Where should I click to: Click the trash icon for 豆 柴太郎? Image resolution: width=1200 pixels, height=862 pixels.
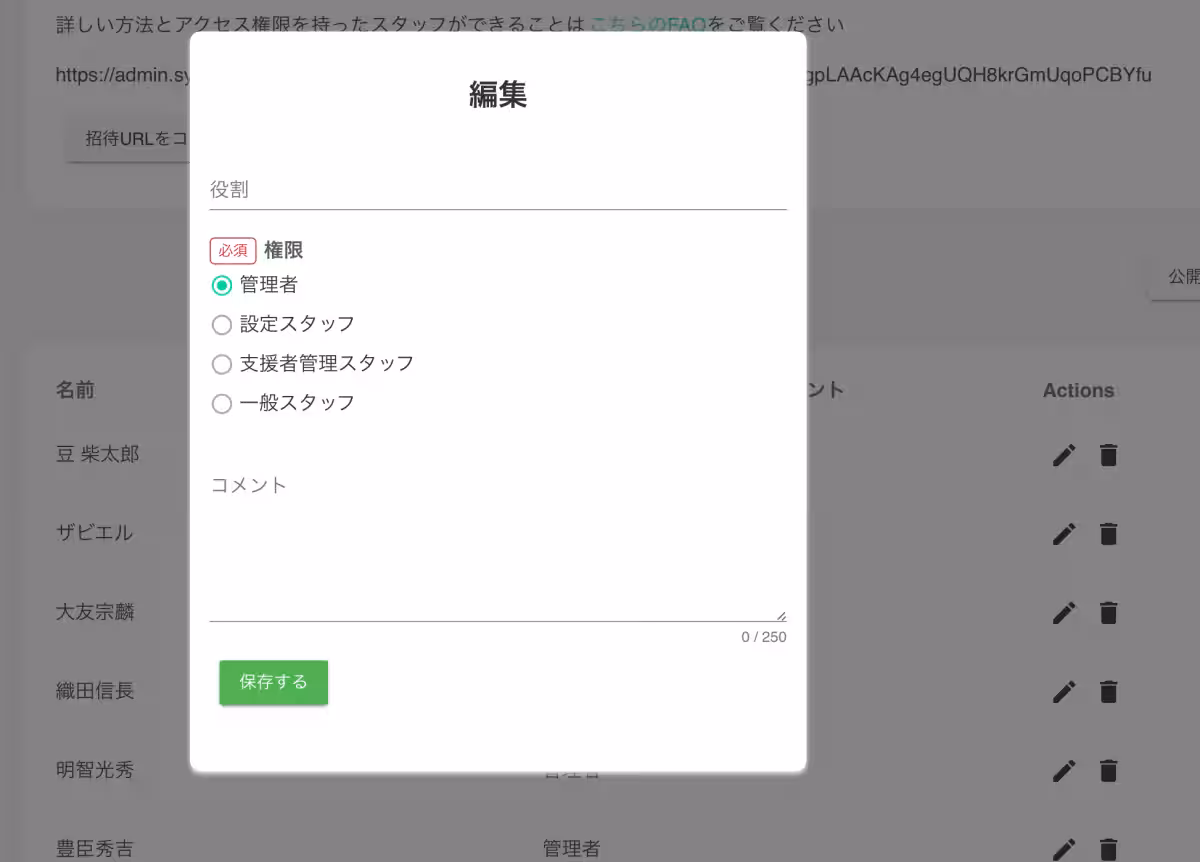pos(1108,455)
